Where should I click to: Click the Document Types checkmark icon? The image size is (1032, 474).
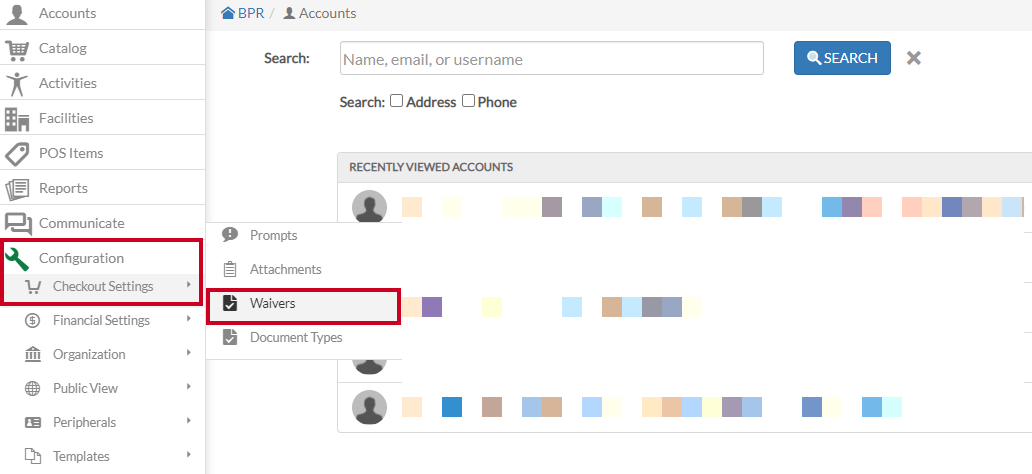tap(230, 337)
